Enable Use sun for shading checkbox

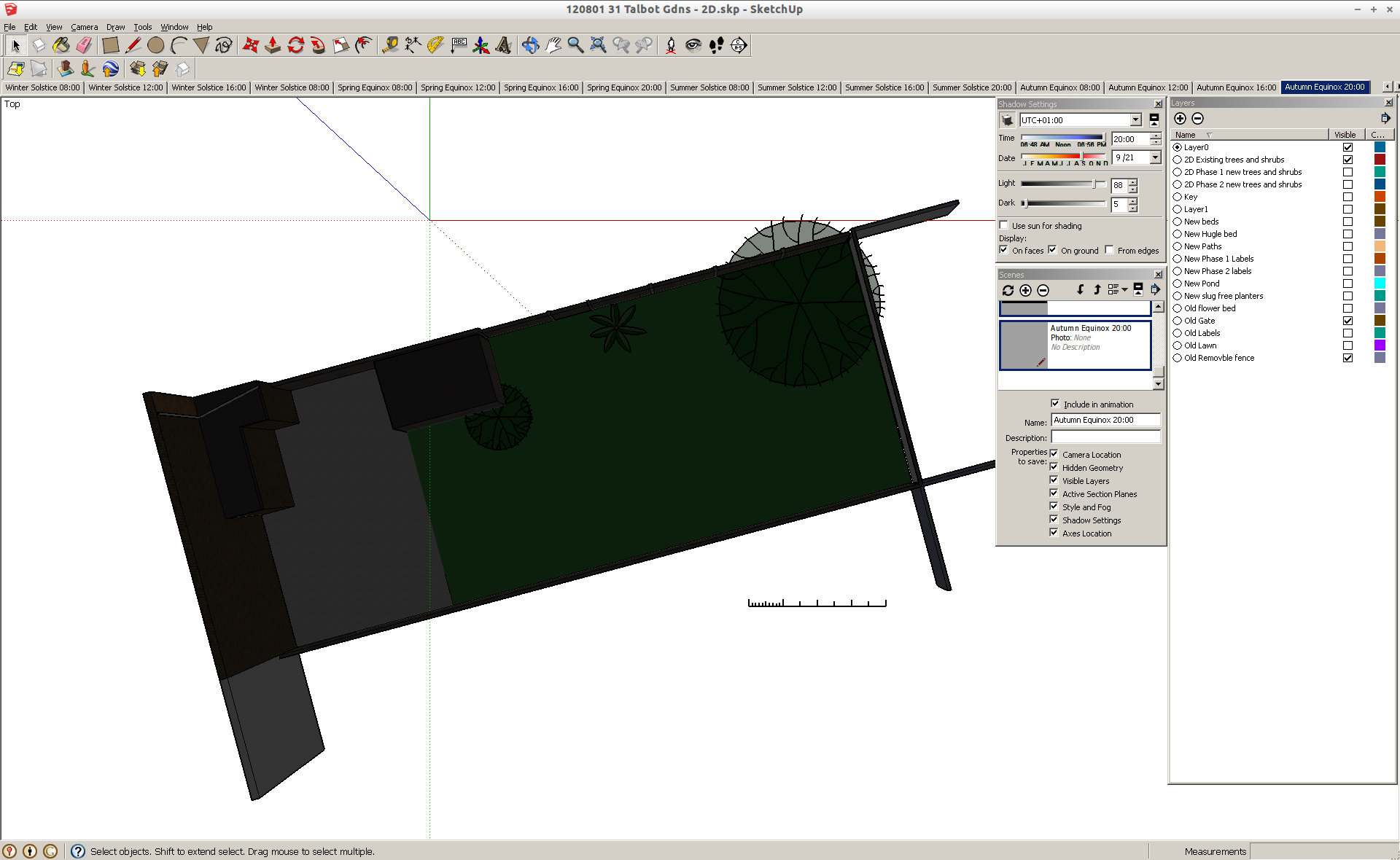pos(1004,225)
